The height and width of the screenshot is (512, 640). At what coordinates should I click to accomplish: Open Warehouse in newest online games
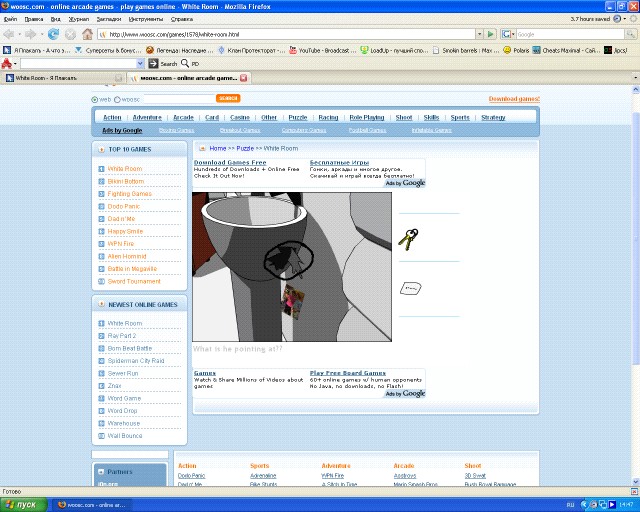[x=124, y=423]
